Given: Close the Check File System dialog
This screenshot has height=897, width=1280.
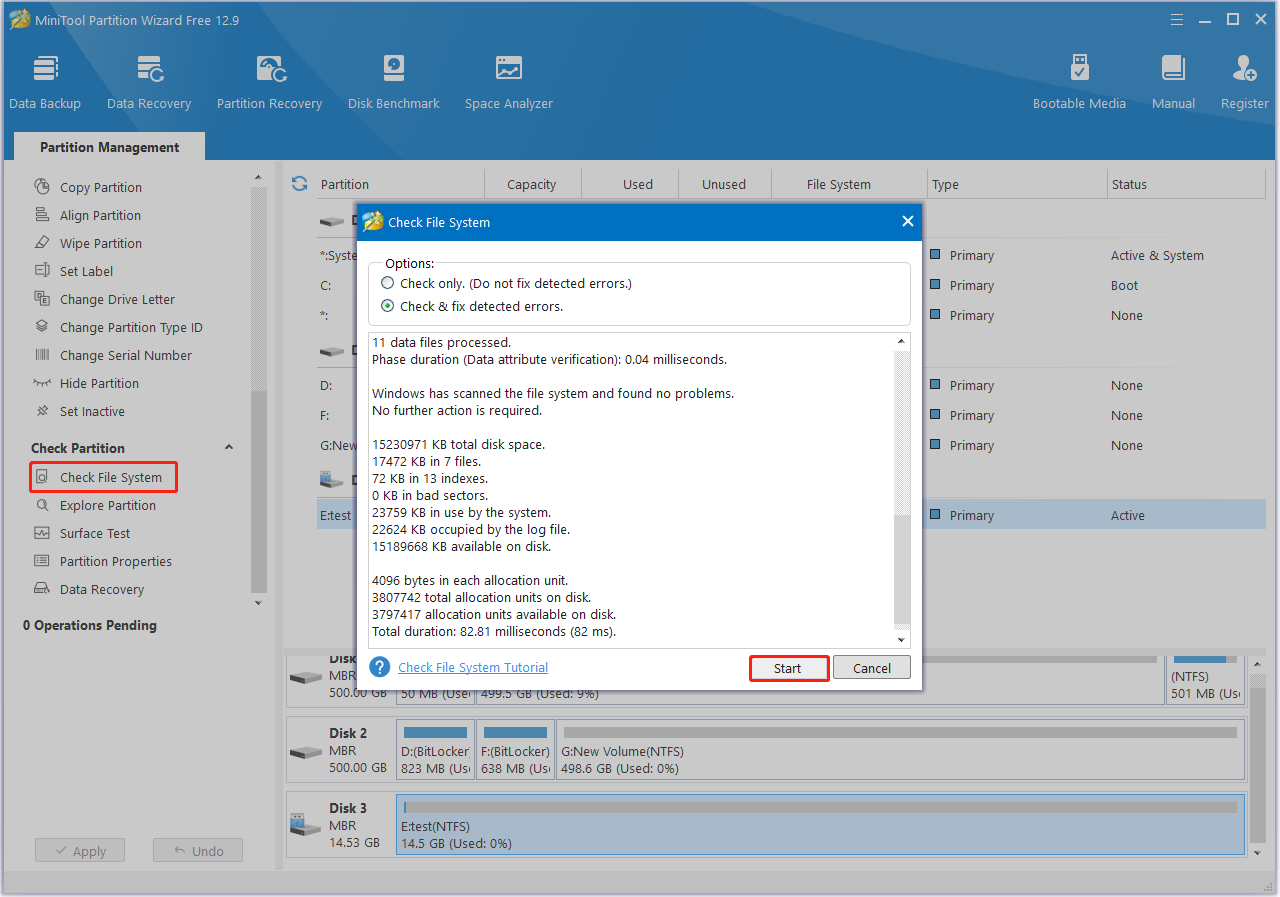Looking at the screenshot, I should point(907,221).
